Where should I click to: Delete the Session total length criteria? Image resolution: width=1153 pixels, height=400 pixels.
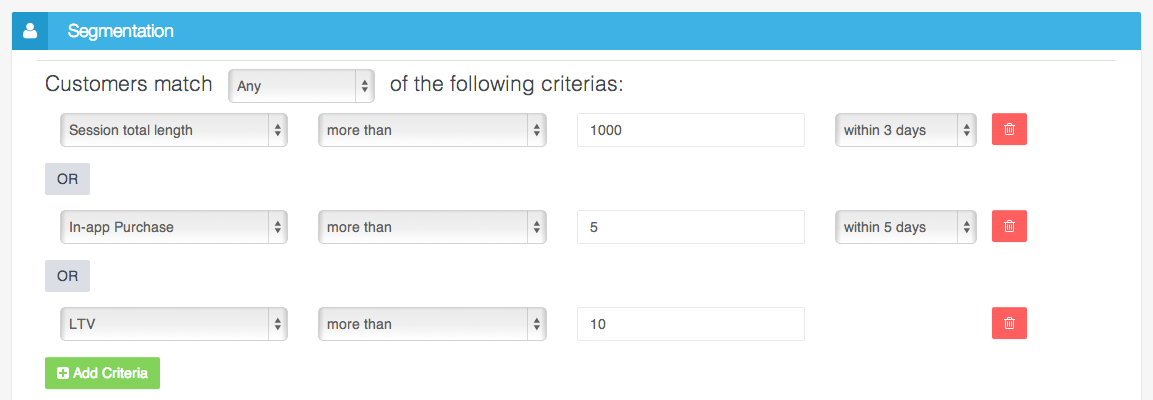1009,130
